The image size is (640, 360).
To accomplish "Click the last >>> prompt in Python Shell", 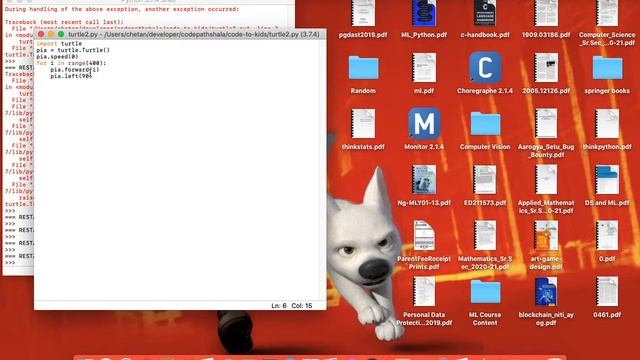I will pyautogui.click(x=10, y=263).
